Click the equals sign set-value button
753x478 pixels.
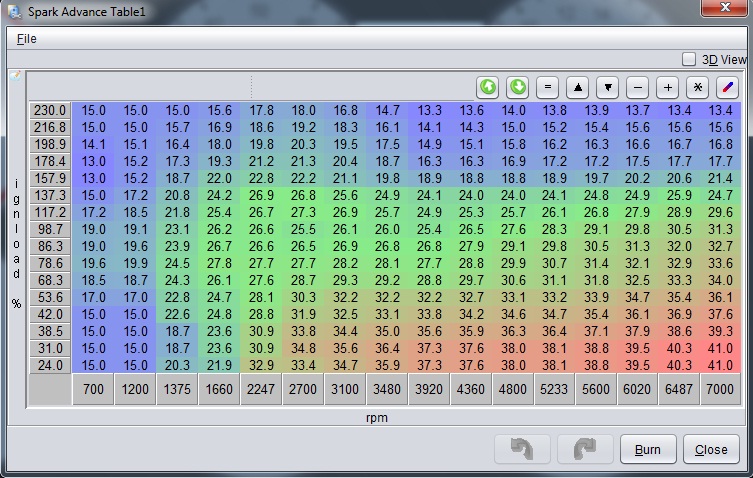coord(547,87)
